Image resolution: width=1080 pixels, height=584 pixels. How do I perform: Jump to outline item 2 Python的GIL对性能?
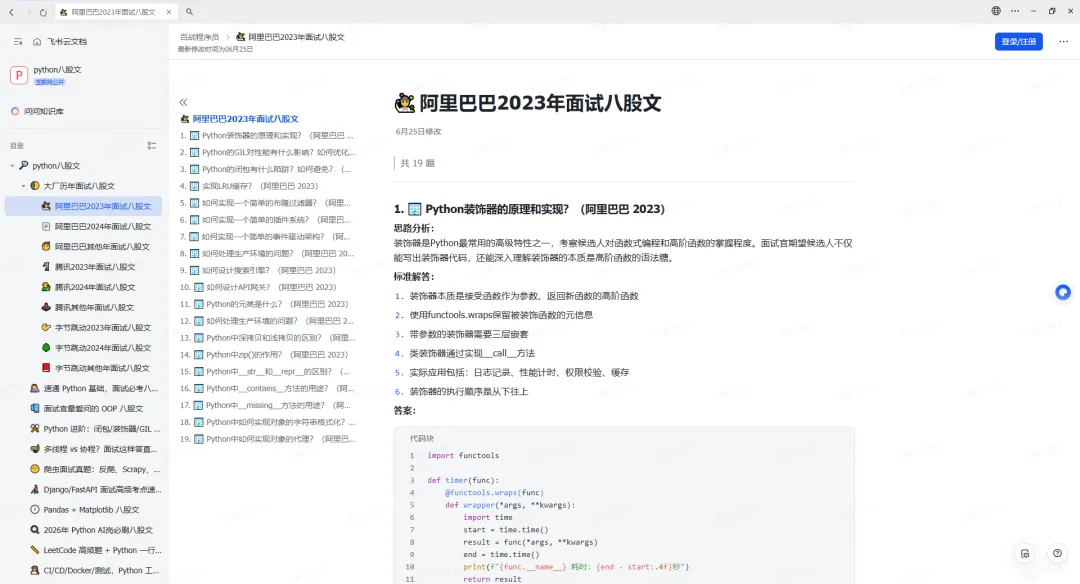279,152
